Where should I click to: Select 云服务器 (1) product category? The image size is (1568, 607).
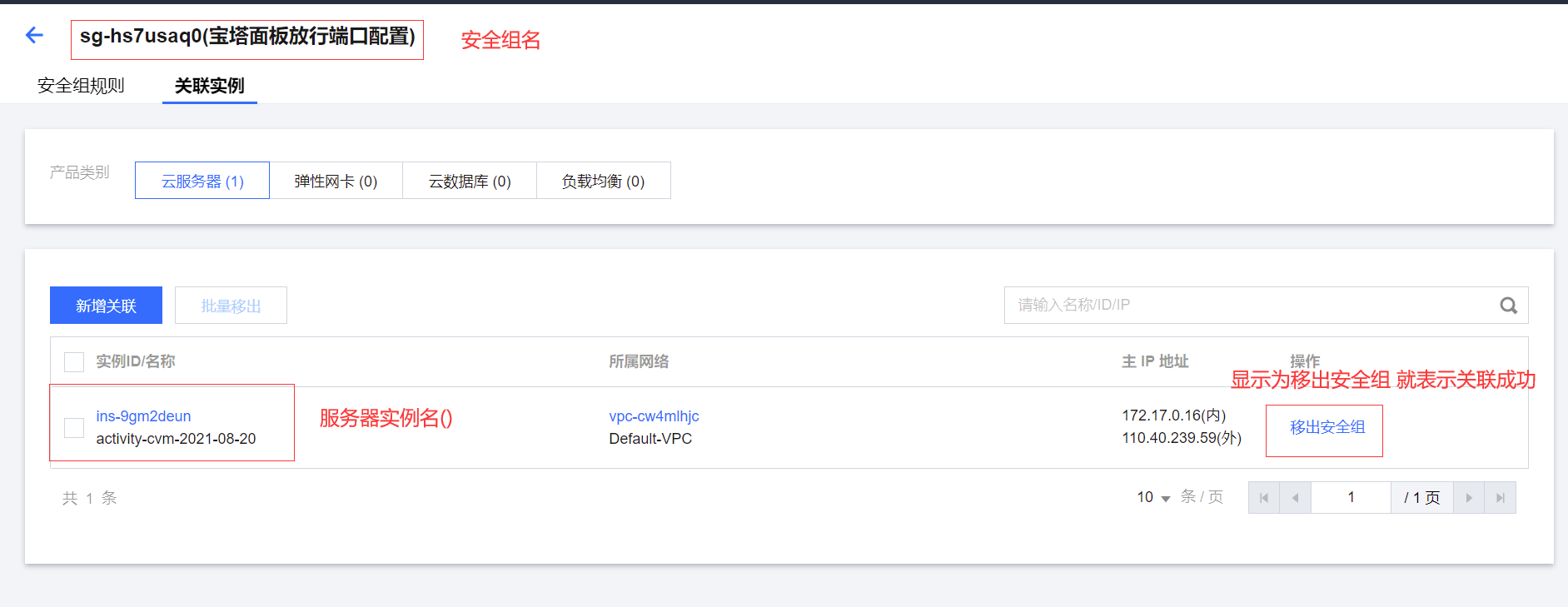tap(202, 181)
